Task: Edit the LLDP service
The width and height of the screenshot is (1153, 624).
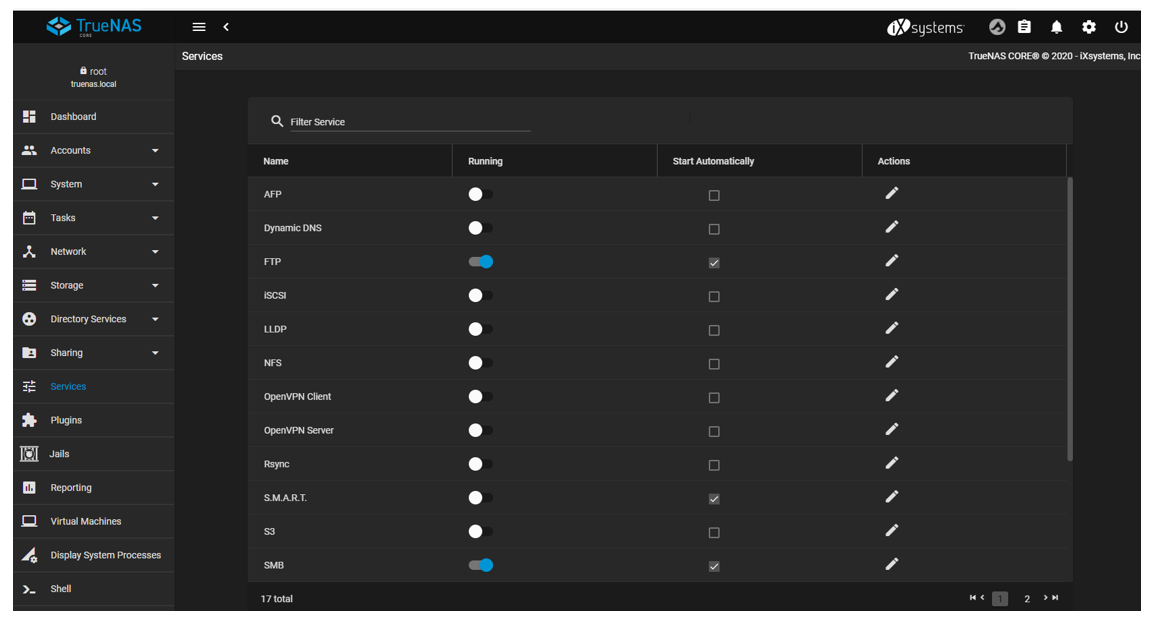Action: point(891,329)
